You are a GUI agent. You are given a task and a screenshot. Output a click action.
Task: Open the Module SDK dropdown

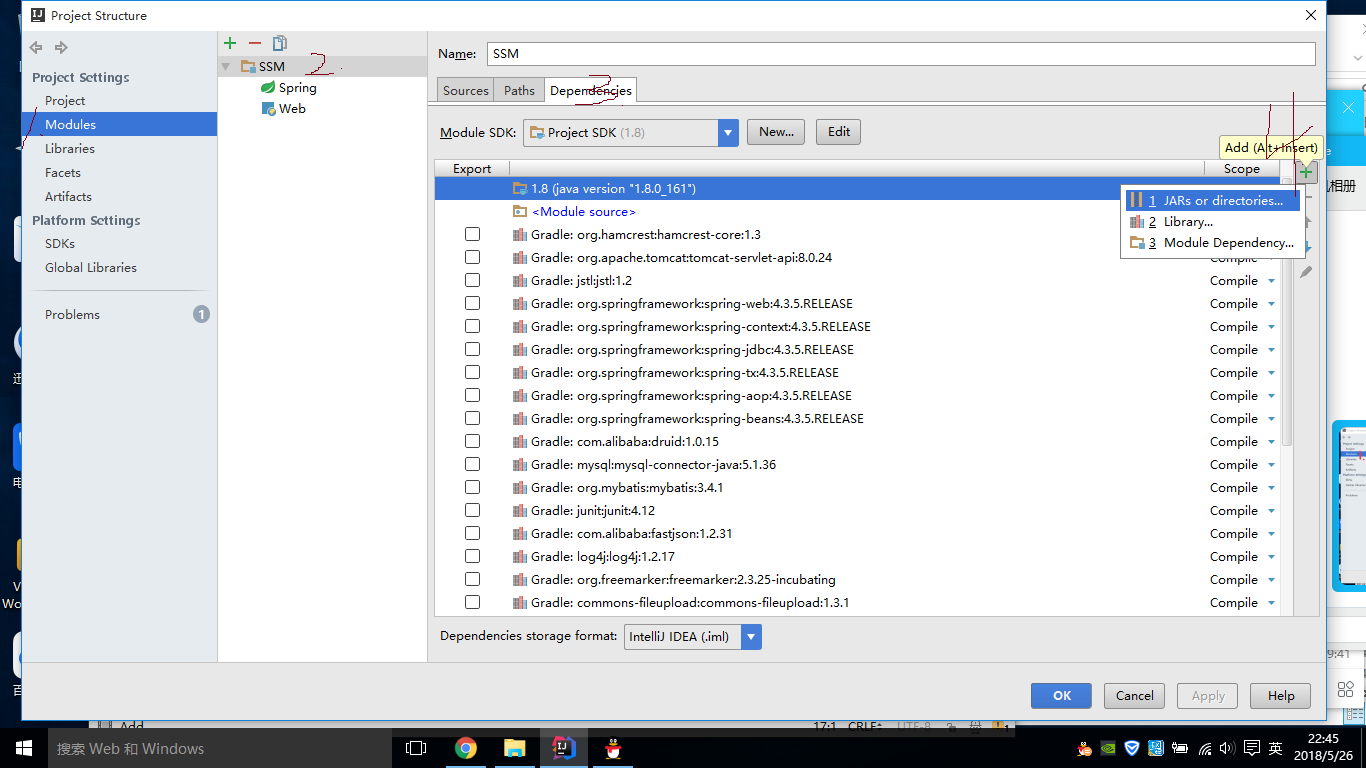coord(727,131)
